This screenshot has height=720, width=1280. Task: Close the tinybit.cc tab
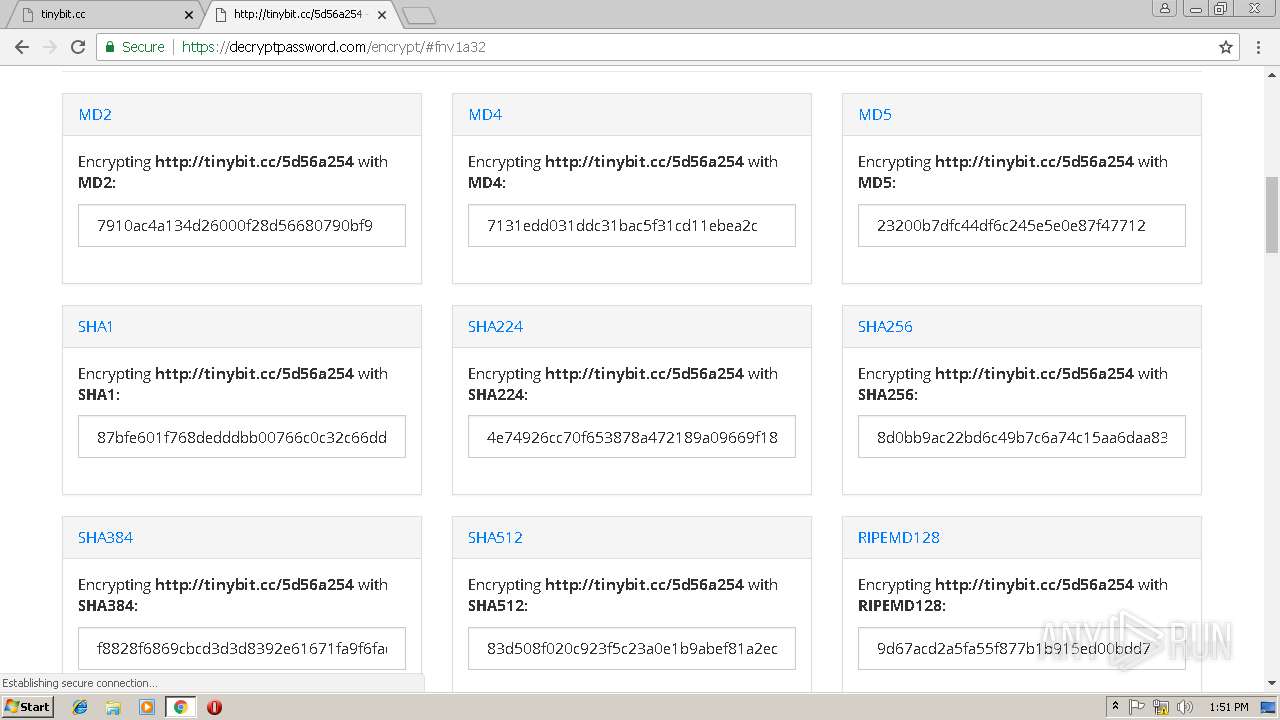click(189, 15)
